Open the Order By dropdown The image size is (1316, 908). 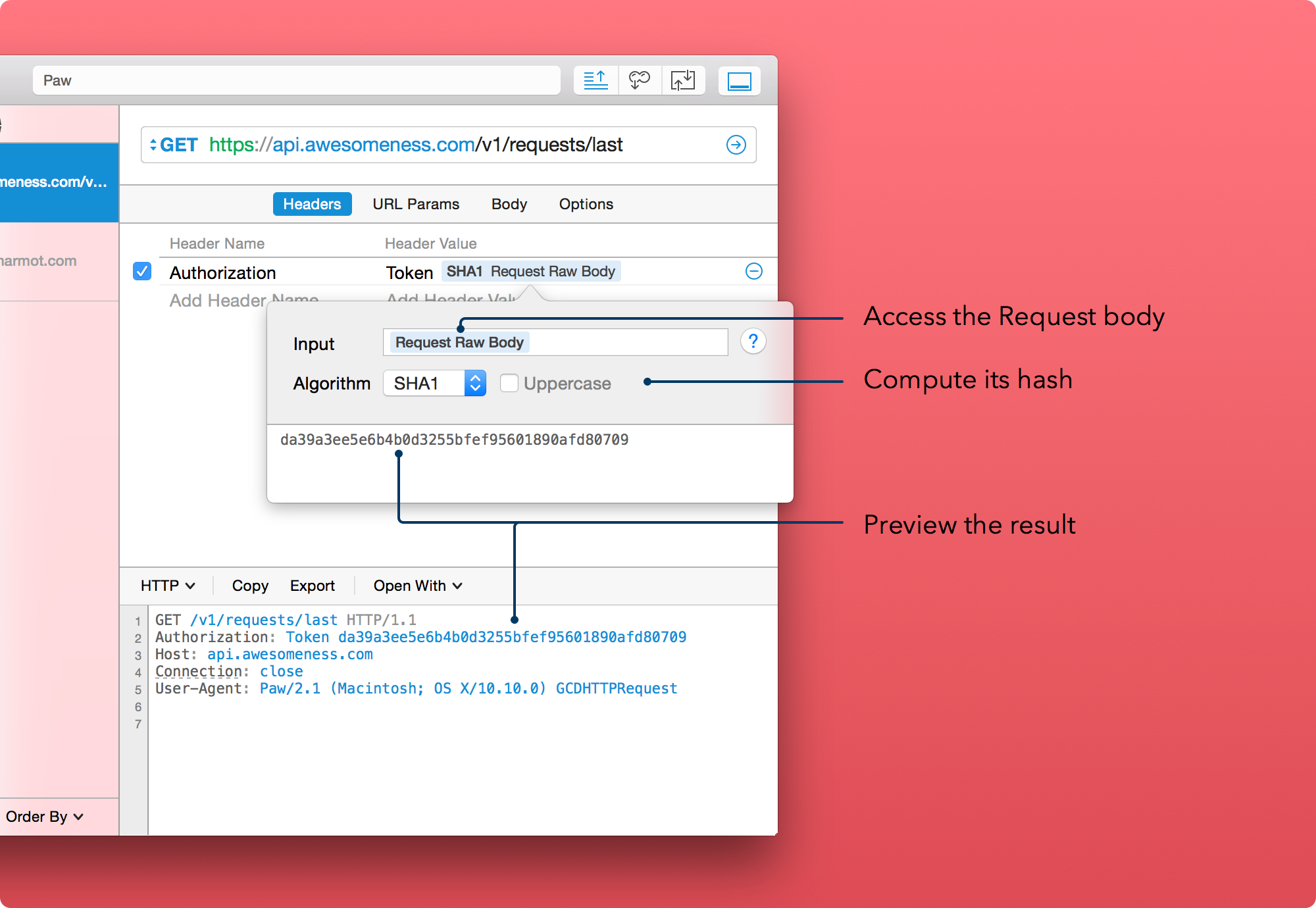coord(45,817)
